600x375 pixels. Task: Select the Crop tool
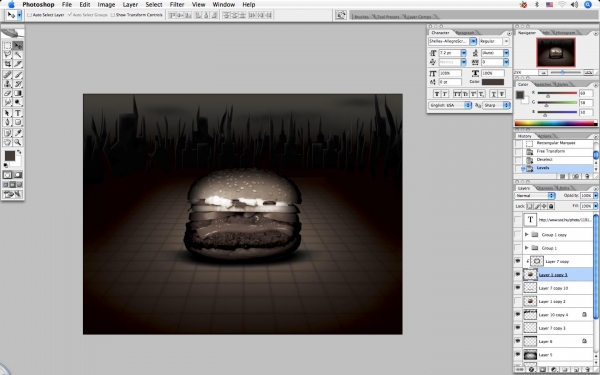point(7,64)
